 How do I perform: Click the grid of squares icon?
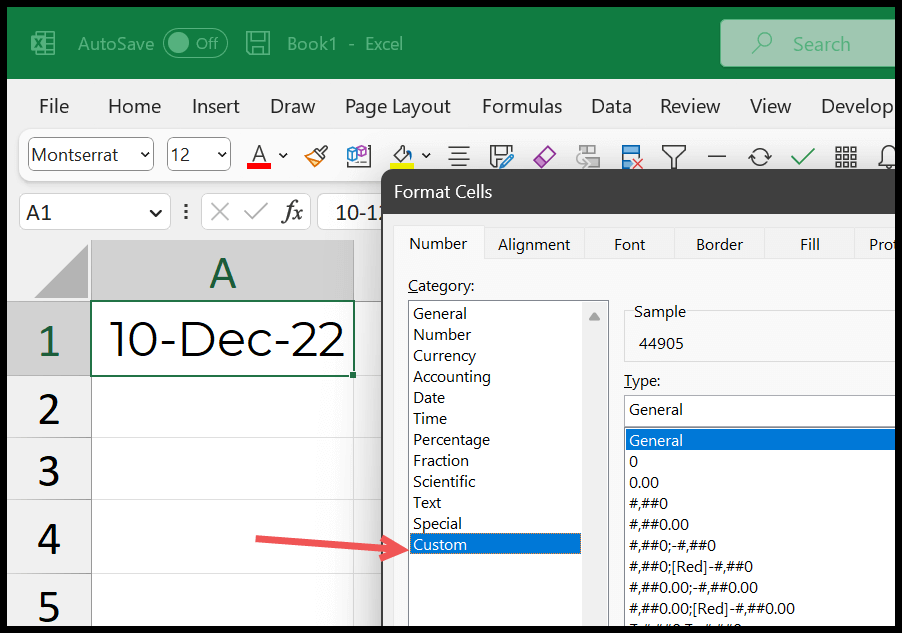pos(846,156)
